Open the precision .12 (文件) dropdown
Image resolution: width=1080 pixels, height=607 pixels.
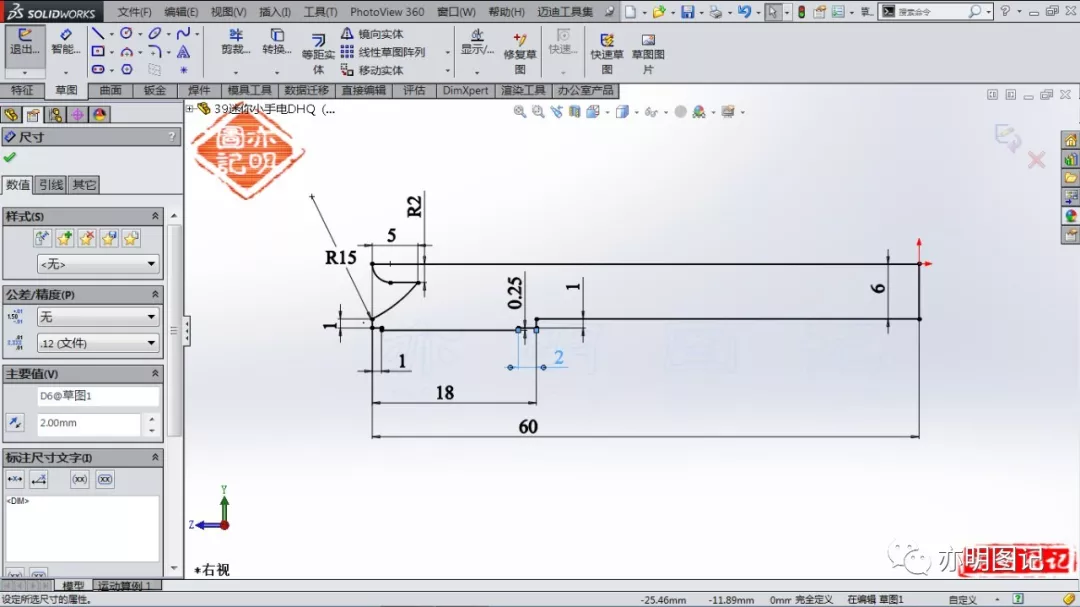(x=98, y=343)
